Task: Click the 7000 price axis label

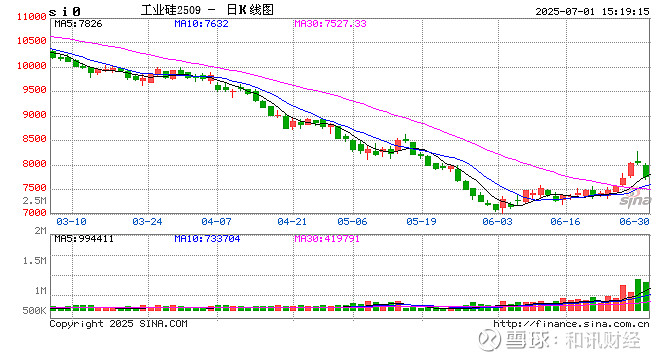Action: point(35,213)
